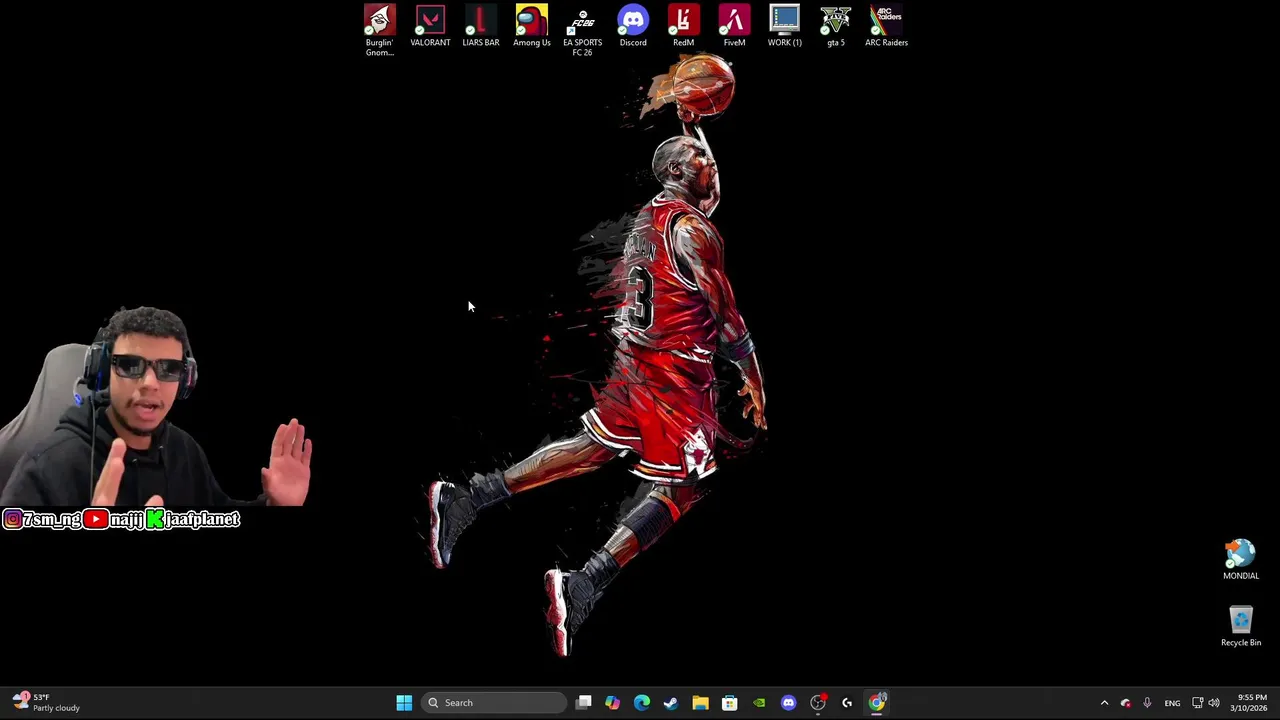Image resolution: width=1280 pixels, height=720 pixels.
Task: Open the ENG language switcher
Action: click(1172, 703)
